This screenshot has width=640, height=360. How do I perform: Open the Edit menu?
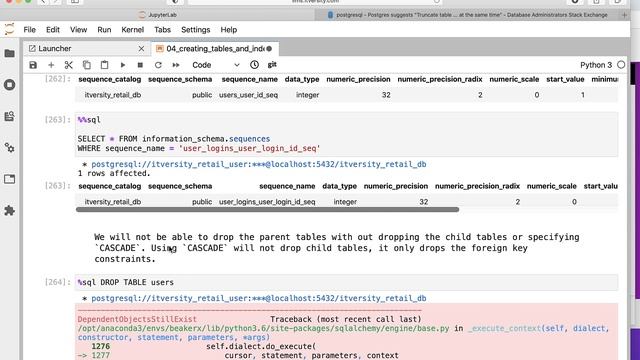tap(53, 30)
